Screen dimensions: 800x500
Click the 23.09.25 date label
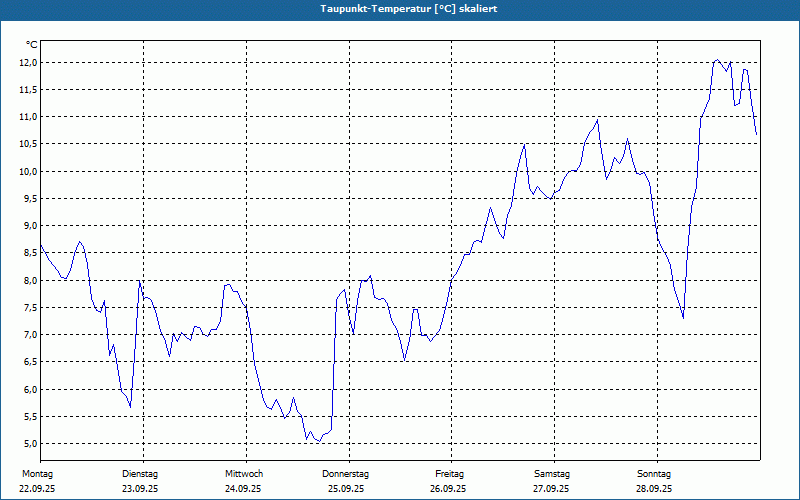(140, 489)
